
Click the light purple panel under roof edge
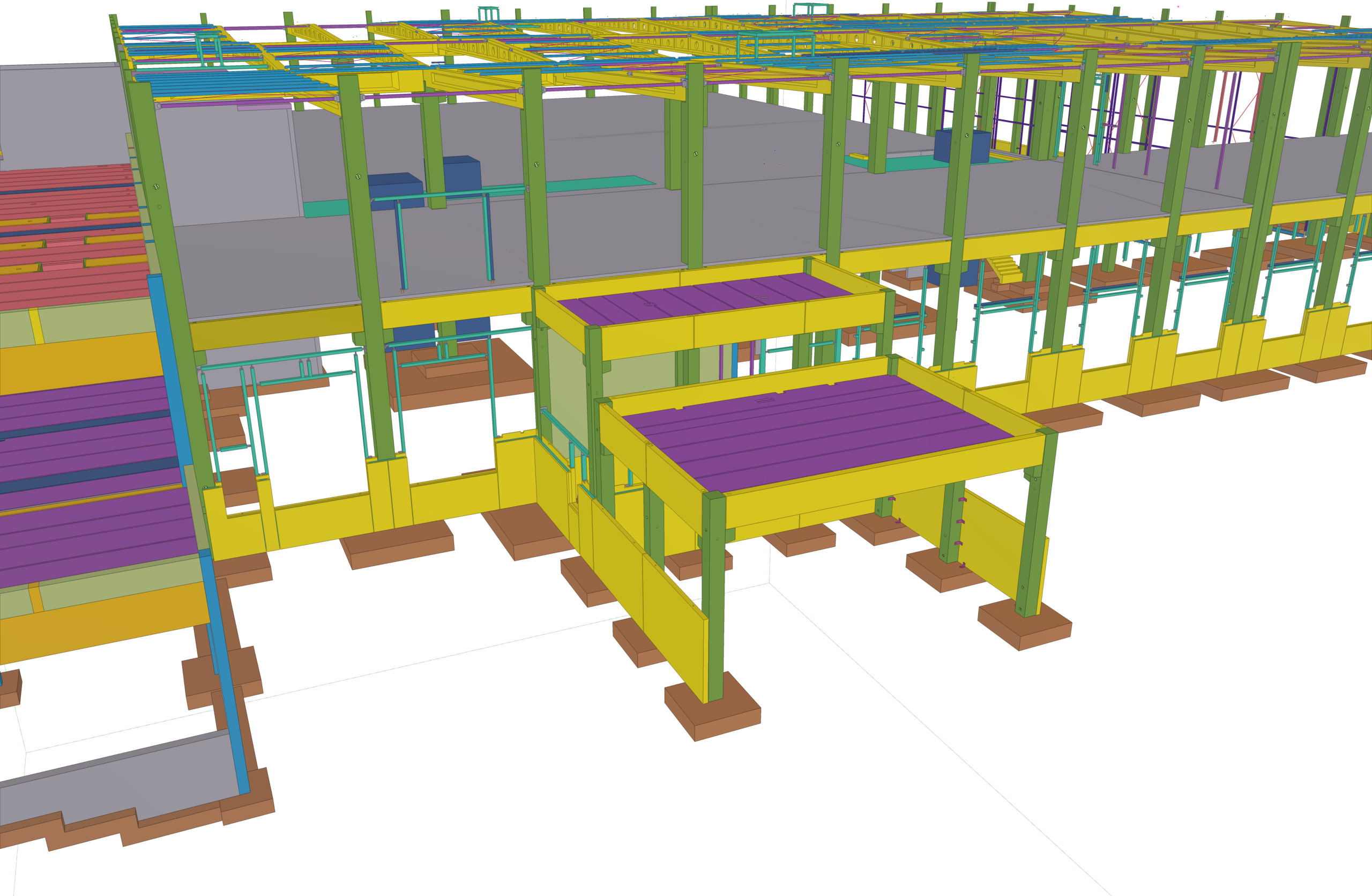point(264,107)
